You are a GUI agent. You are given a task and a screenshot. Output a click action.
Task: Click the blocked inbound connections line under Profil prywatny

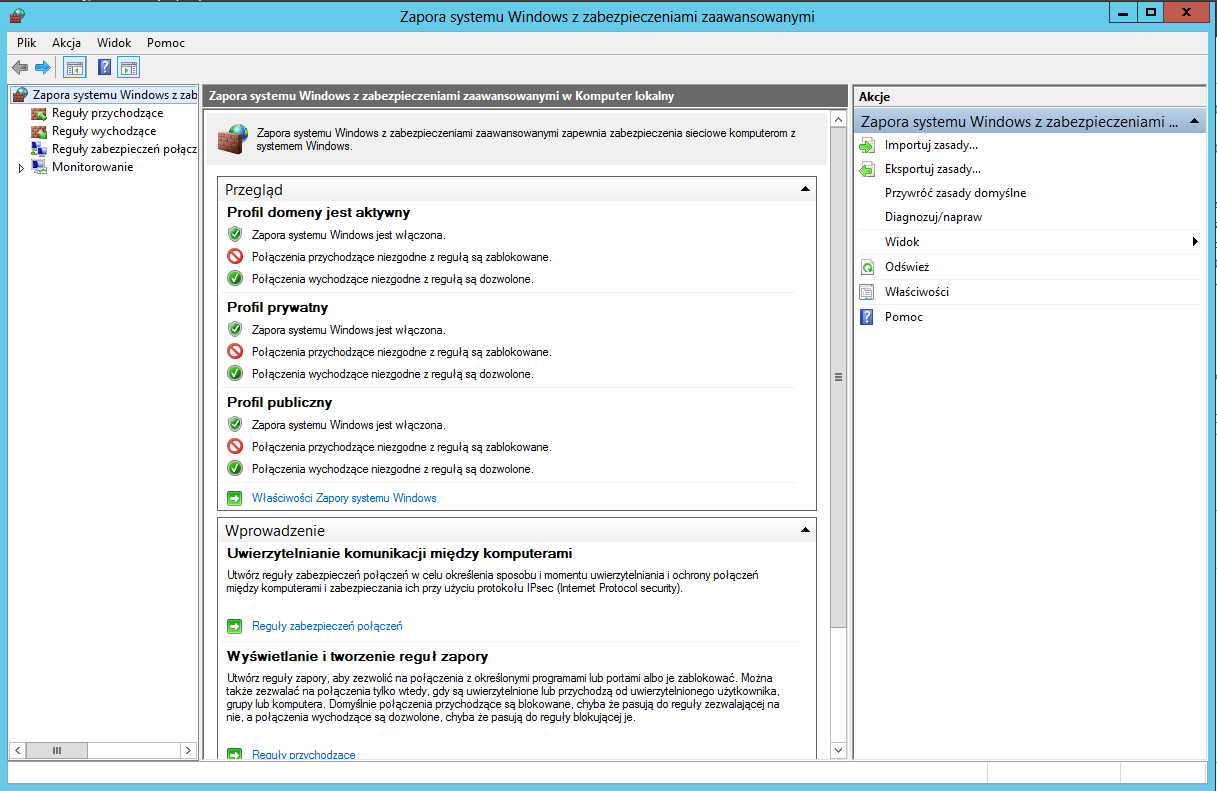pos(401,352)
